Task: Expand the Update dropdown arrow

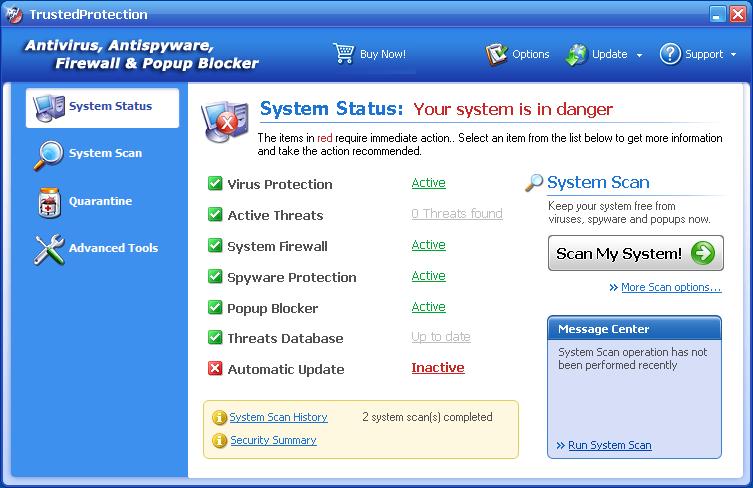Action: point(639,55)
